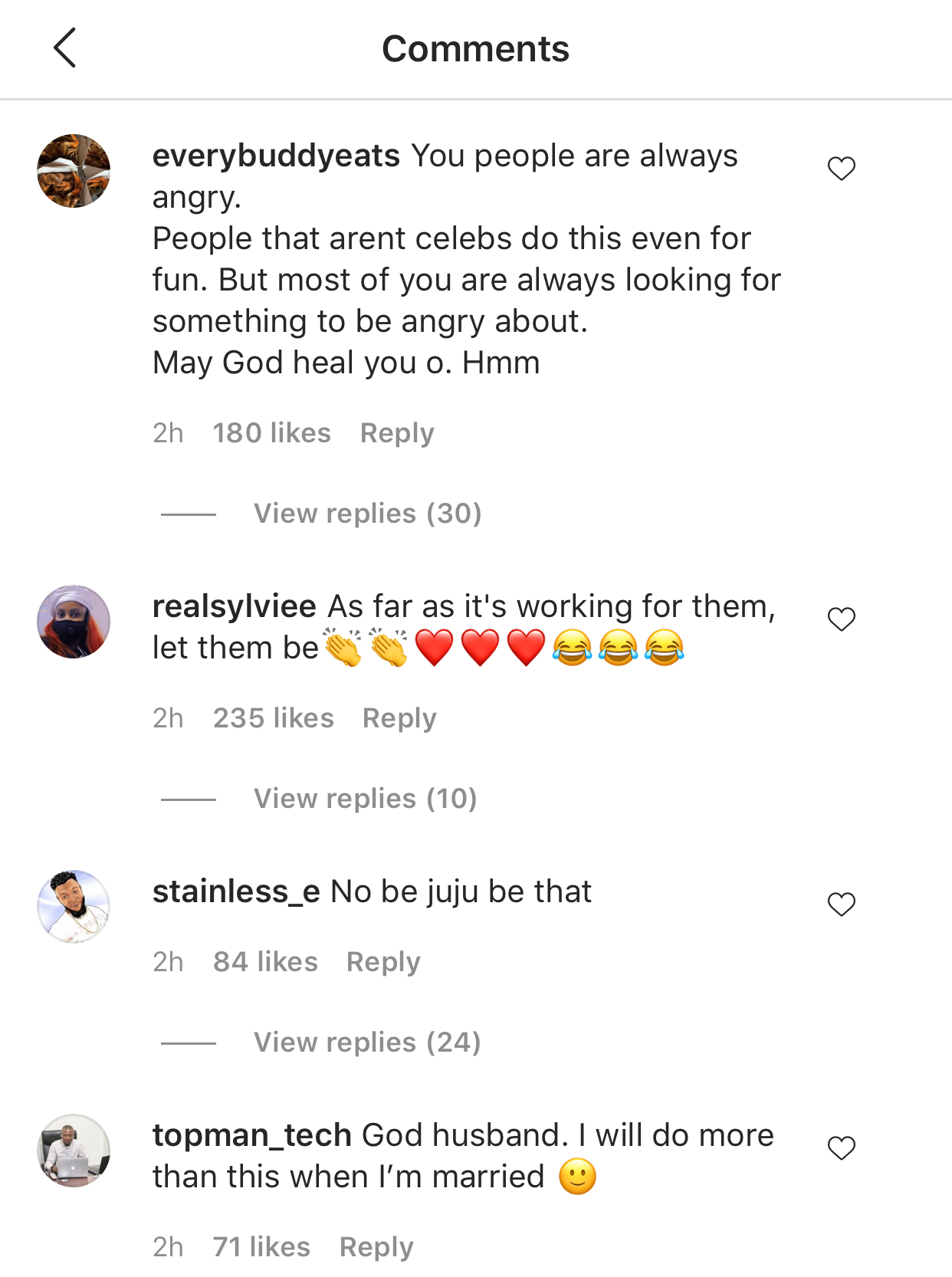Expand View replies (10)
The height and width of the screenshot is (1277, 952).
tap(365, 799)
